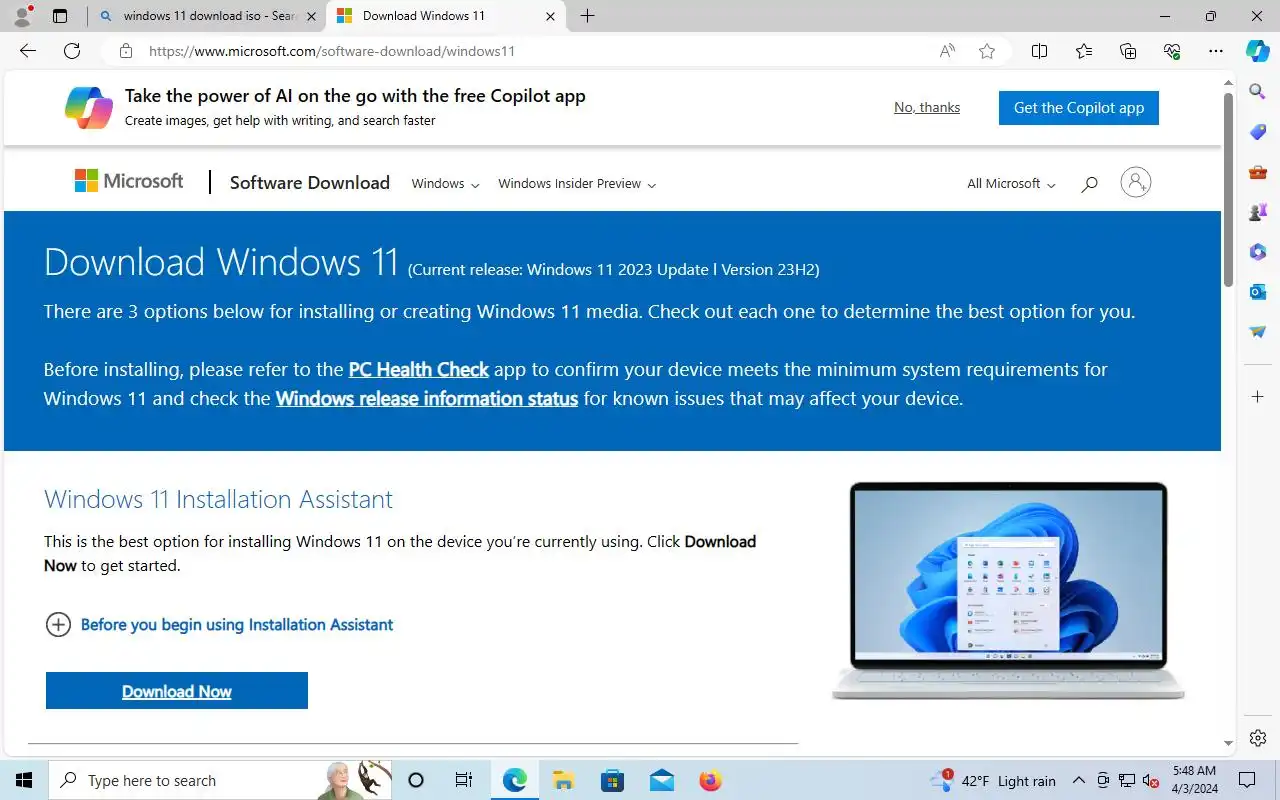1280x800 pixels.
Task: Open sidebar Shopping tag icon
Action: (1258, 132)
